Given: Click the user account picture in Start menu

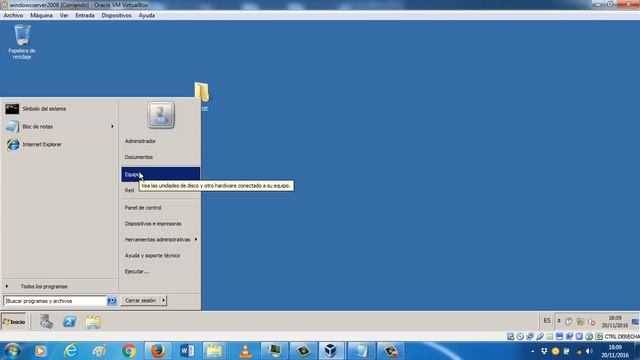Looking at the screenshot, I should click(161, 115).
